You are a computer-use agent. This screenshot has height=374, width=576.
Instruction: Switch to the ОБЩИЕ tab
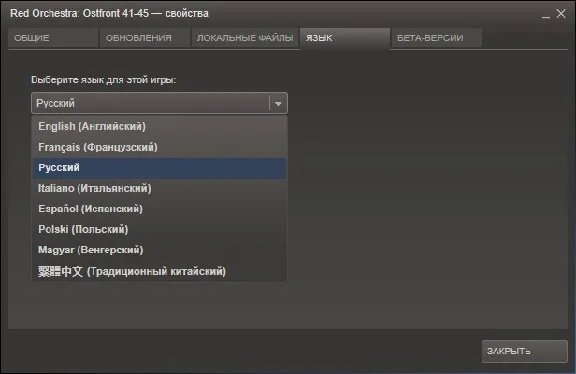pos(53,38)
